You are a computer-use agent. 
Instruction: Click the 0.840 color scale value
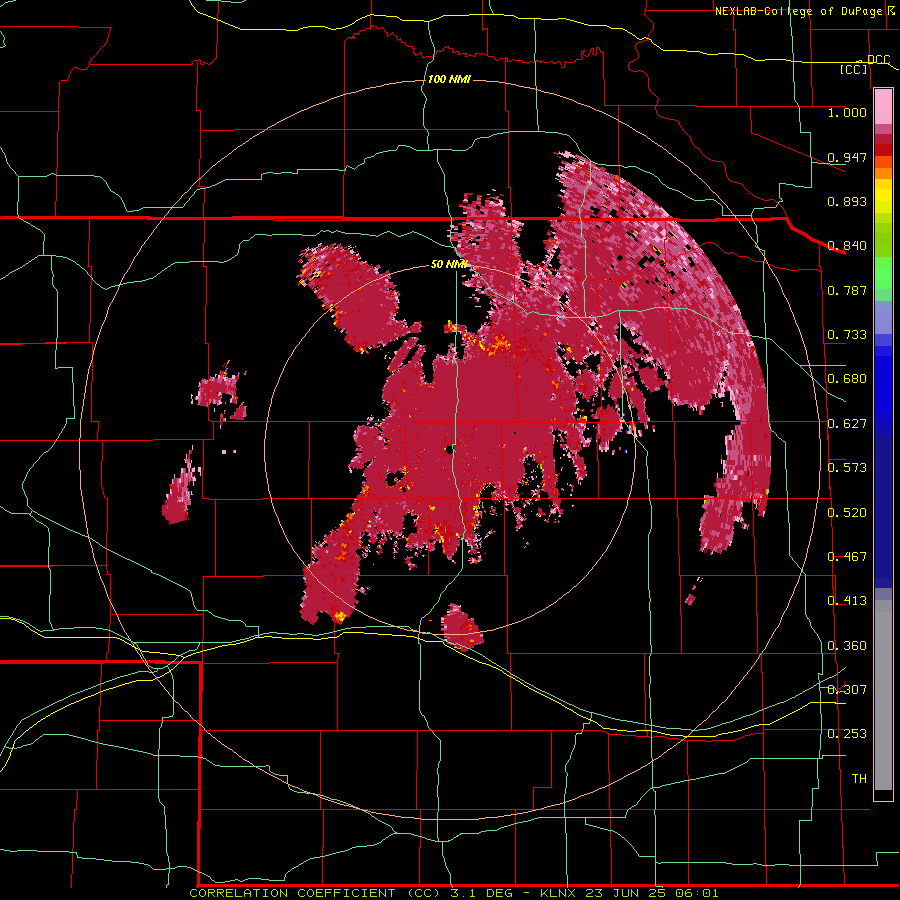pyautogui.click(x=847, y=246)
